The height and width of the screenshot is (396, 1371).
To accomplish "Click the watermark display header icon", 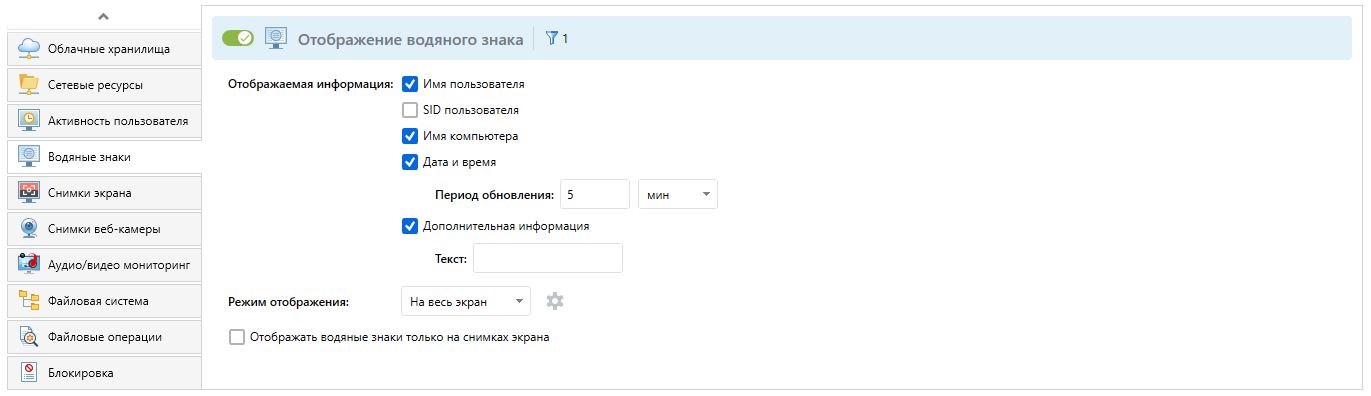I will tap(276, 39).
